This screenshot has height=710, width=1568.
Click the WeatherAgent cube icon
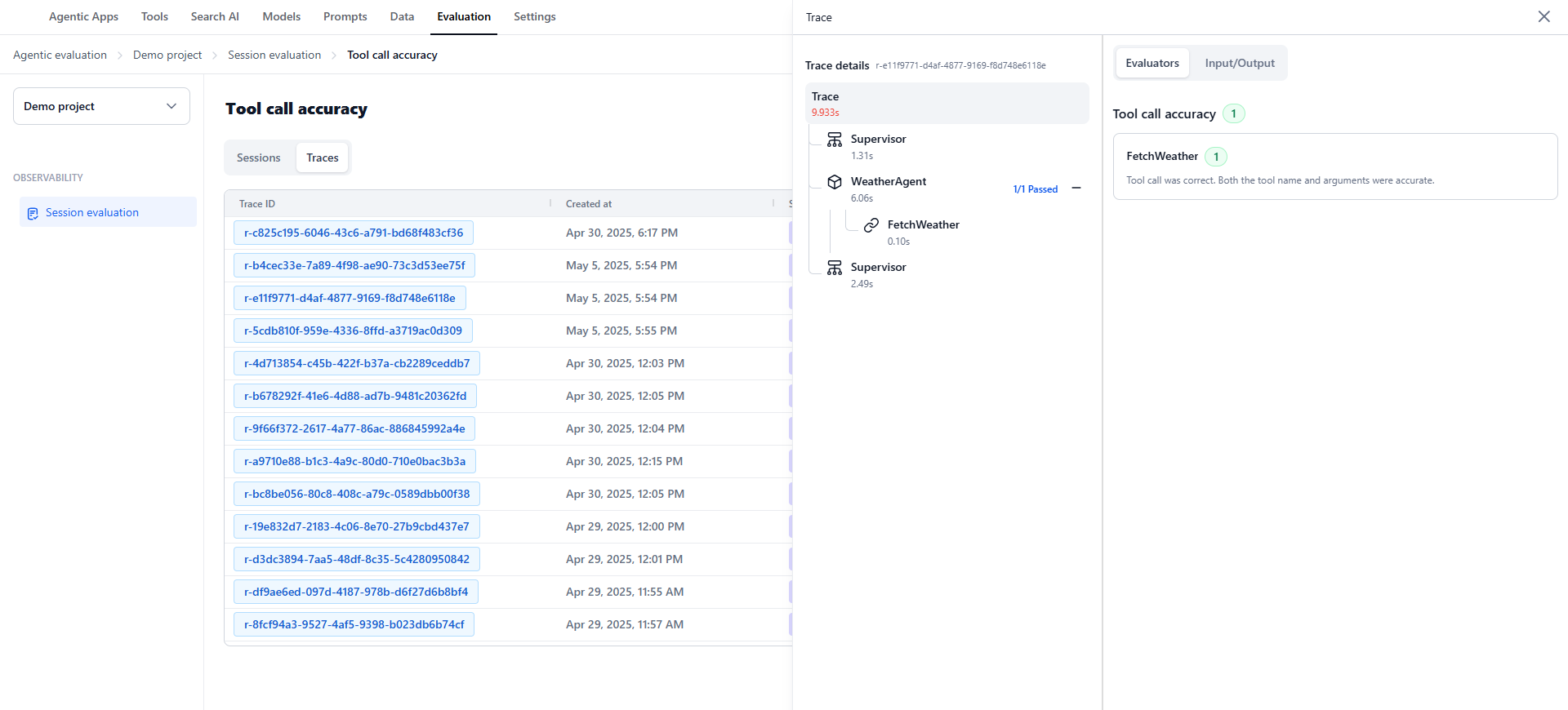click(834, 182)
